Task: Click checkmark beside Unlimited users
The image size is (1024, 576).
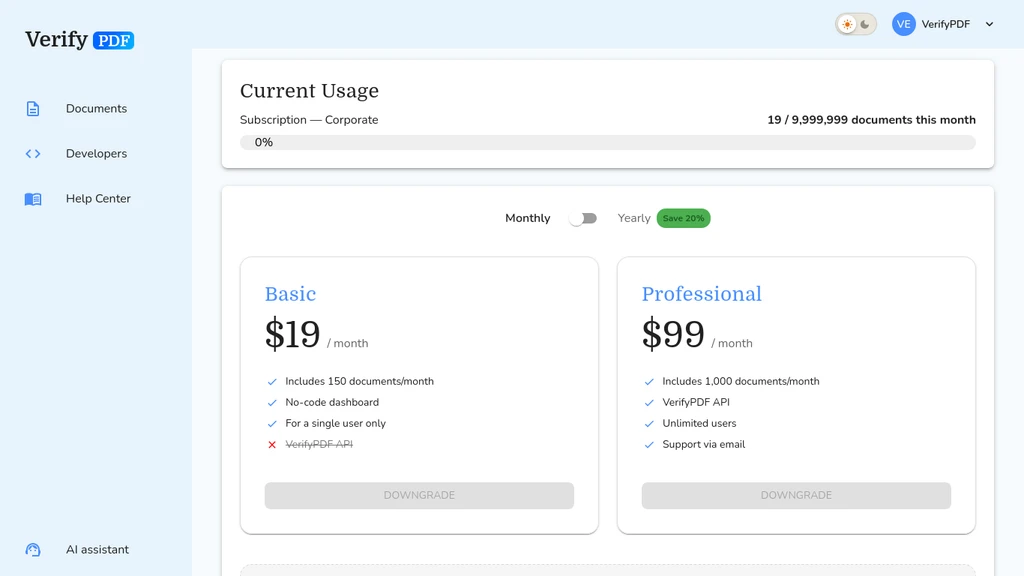Action: [x=648, y=423]
